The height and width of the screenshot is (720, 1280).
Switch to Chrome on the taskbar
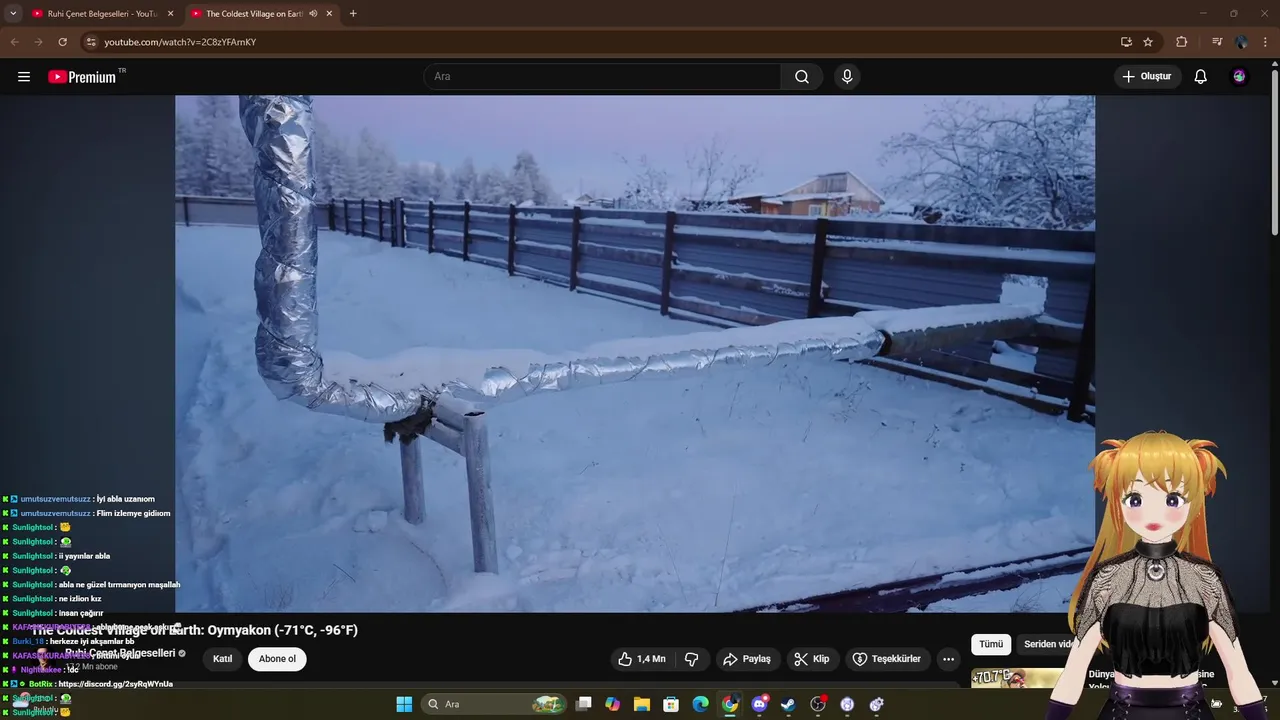coord(730,704)
